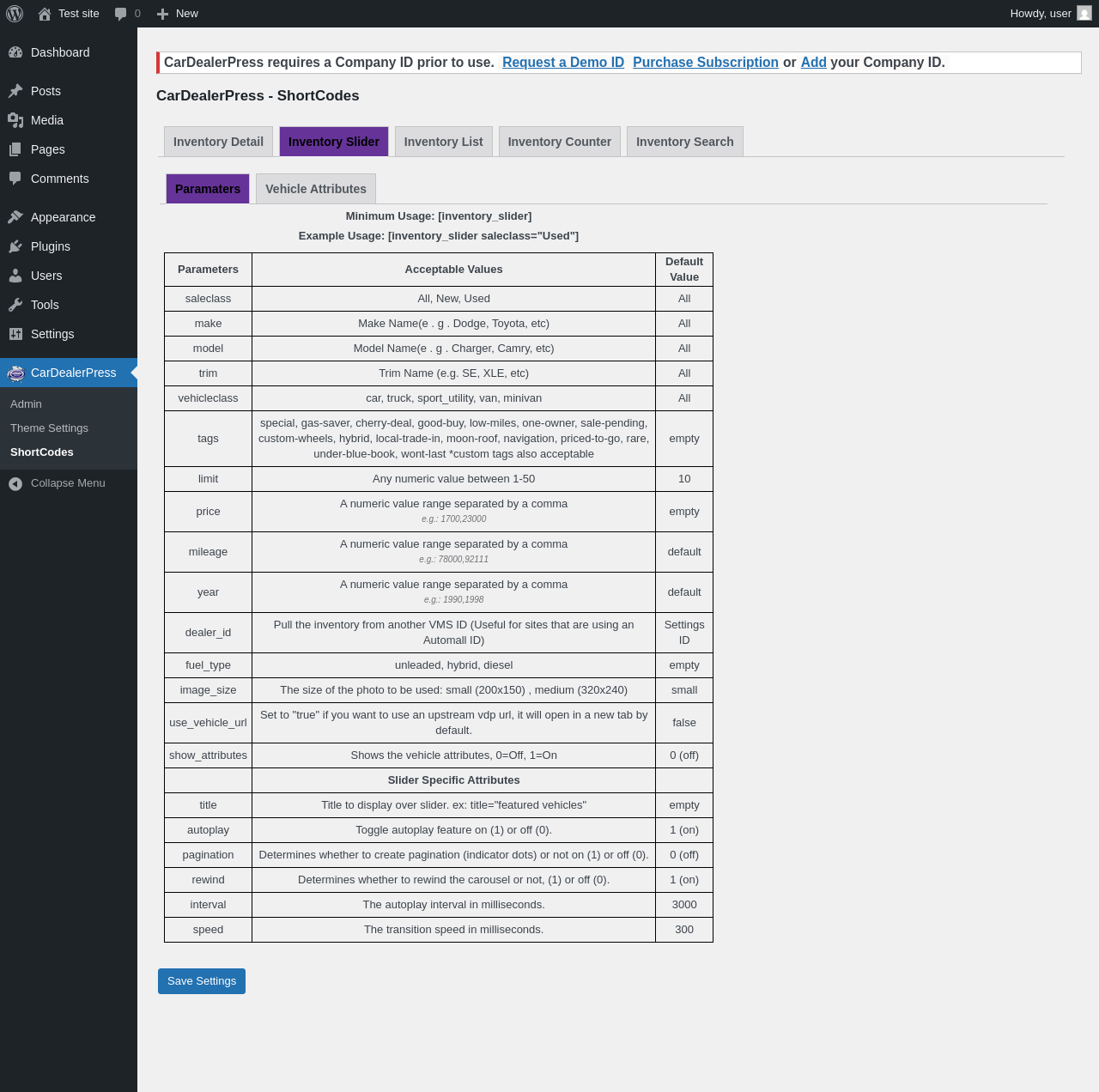Click the Appearance brush icon

click(x=15, y=217)
